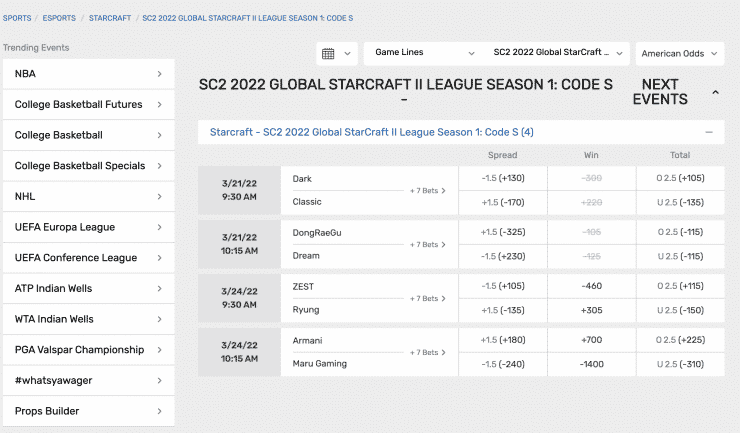740x433 pixels.
Task: Click the arrow beside NBA
Action: 159,73
